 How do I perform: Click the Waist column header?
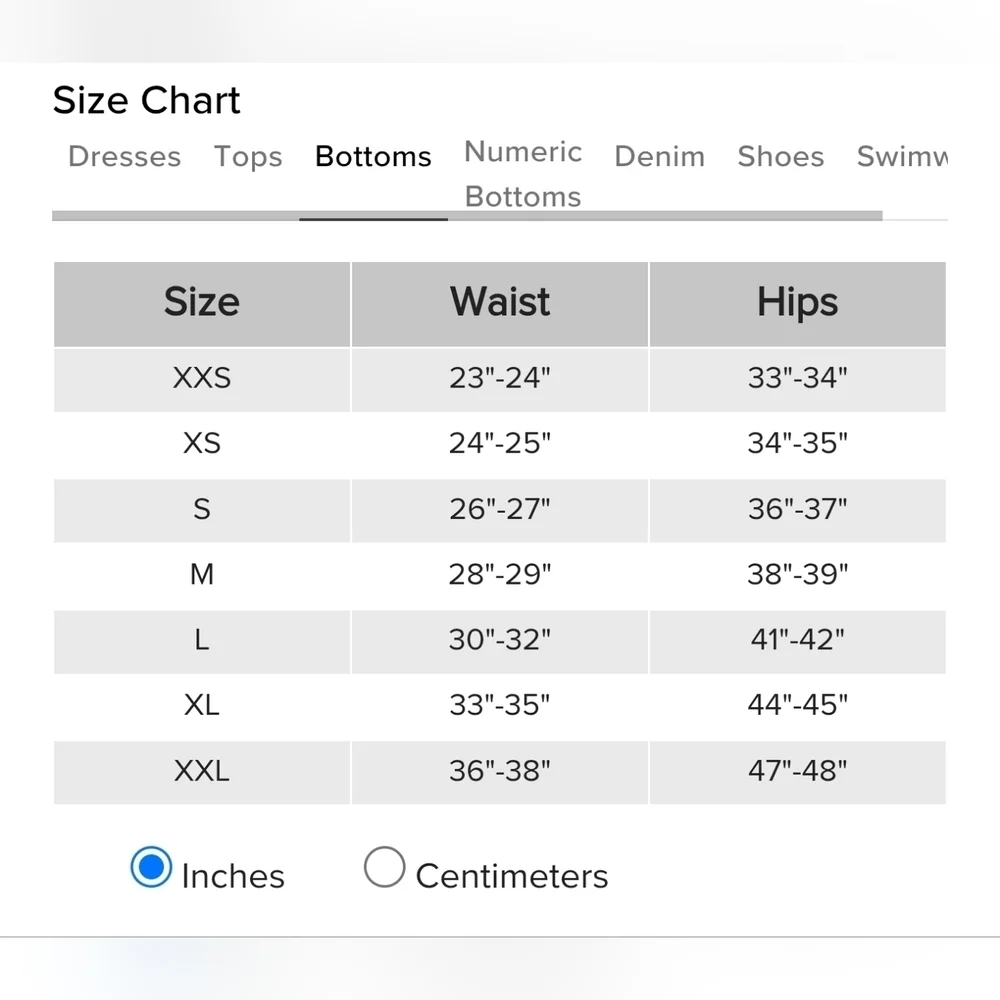click(x=500, y=304)
